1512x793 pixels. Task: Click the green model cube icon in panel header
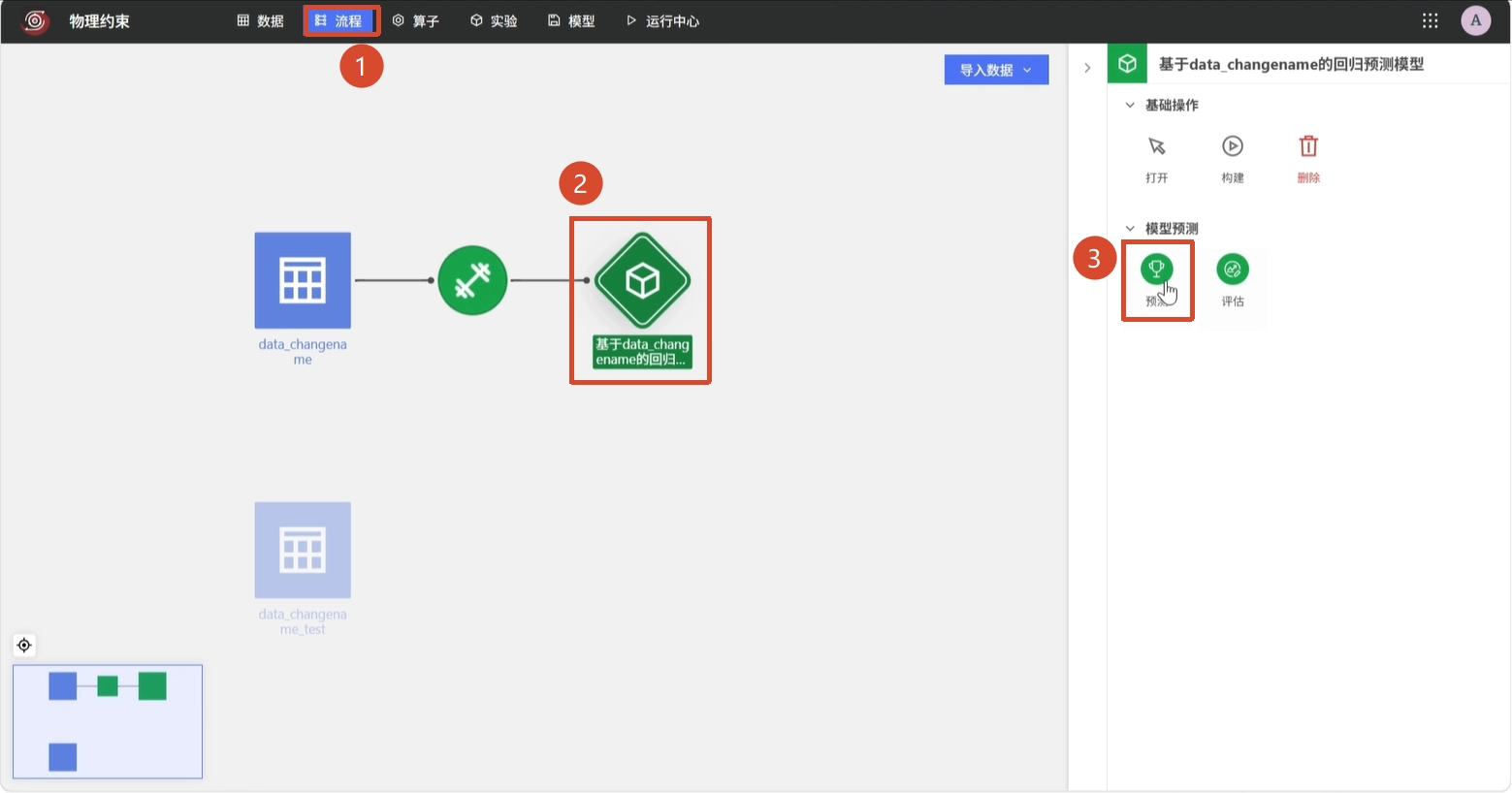pos(1127,64)
